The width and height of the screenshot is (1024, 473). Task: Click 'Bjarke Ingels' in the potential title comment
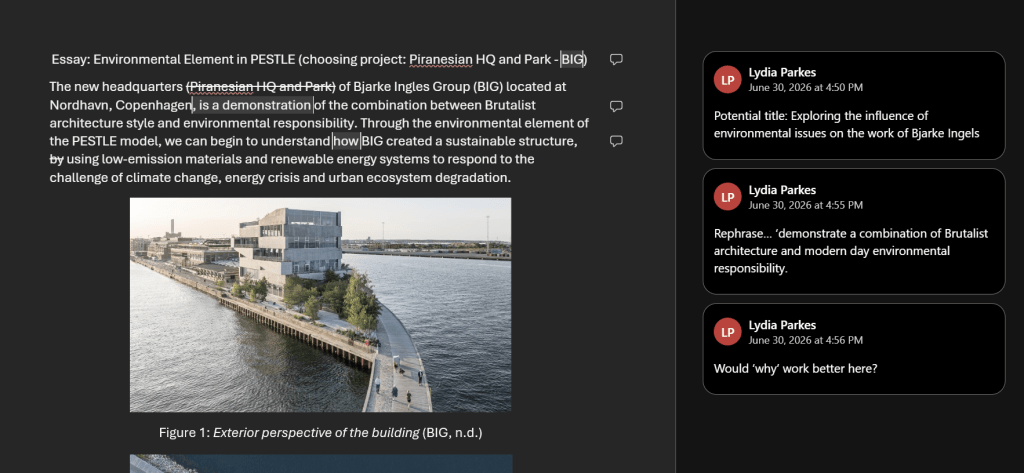click(947, 133)
